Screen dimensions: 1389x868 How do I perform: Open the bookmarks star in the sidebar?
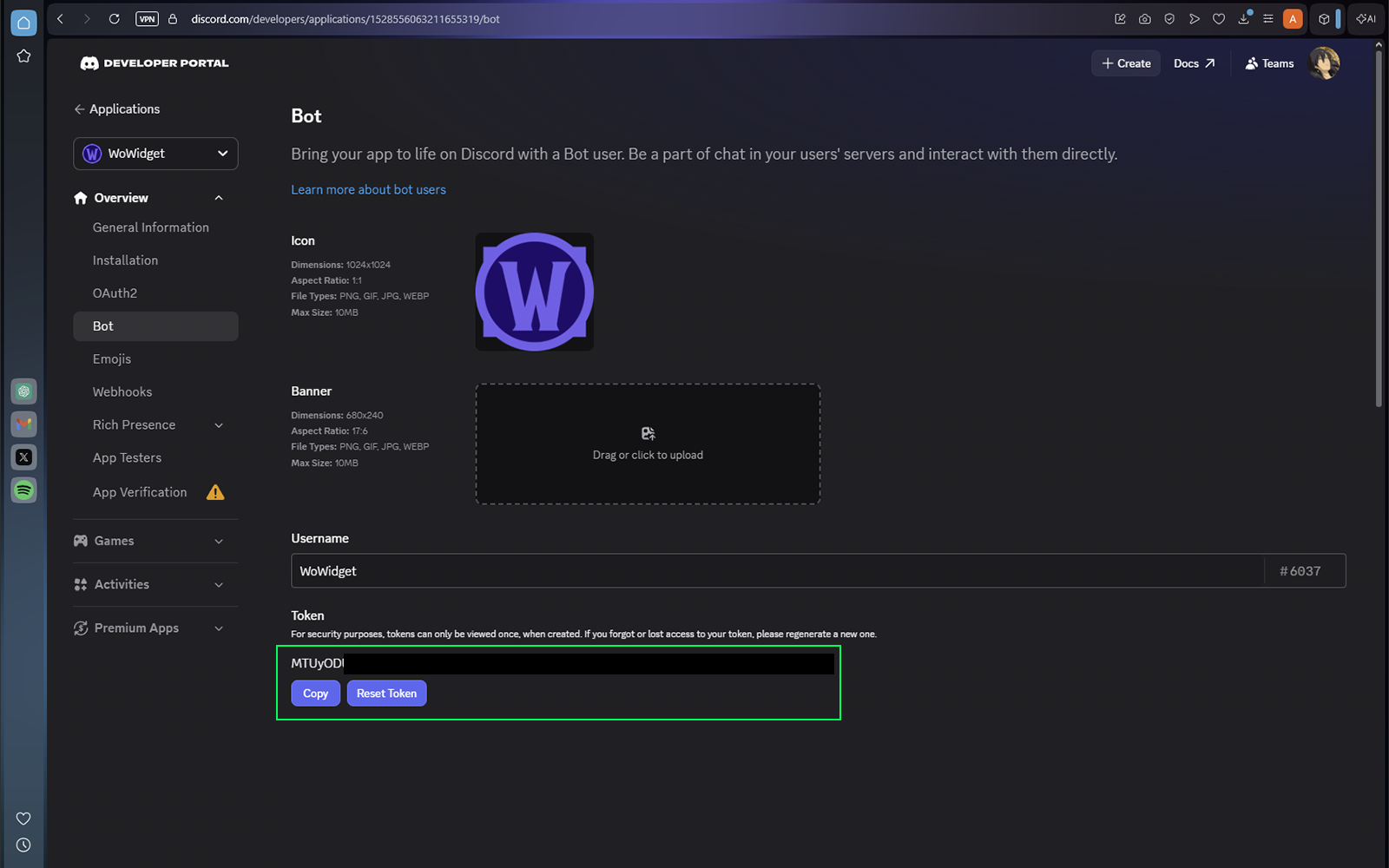tap(23, 56)
